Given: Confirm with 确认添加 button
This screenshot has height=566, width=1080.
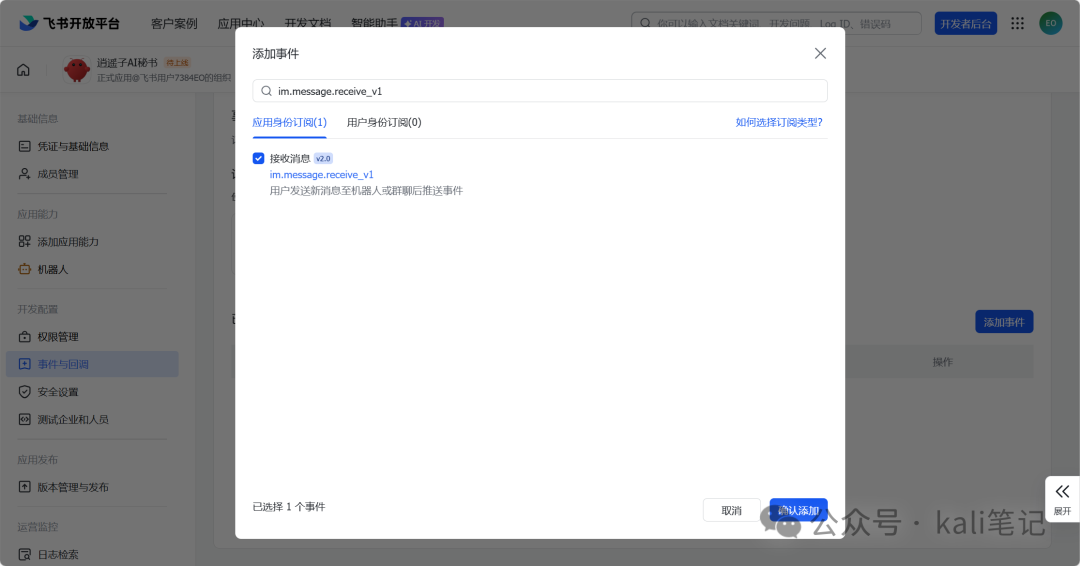Looking at the screenshot, I should pyautogui.click(x=798, y=510).
